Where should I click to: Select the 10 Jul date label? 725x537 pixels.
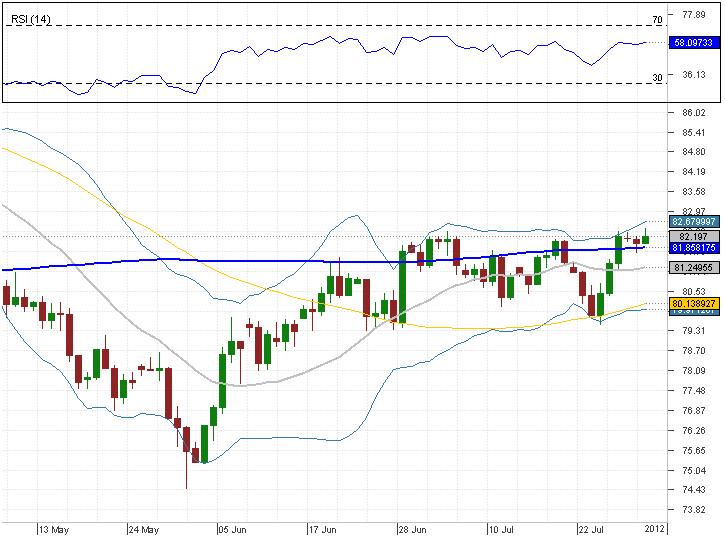point(505,528)
